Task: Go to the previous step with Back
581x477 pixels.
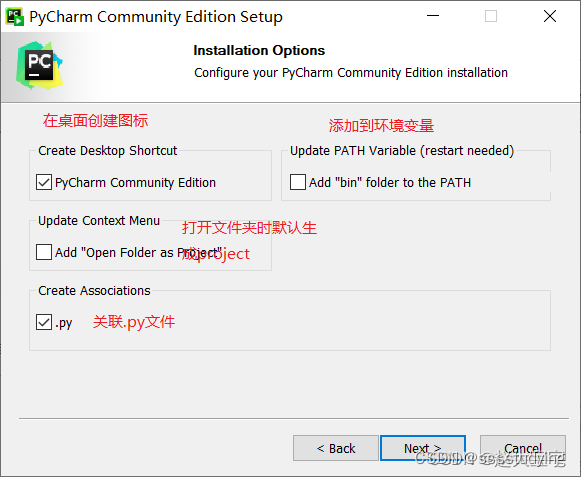Action: (336, 448)
